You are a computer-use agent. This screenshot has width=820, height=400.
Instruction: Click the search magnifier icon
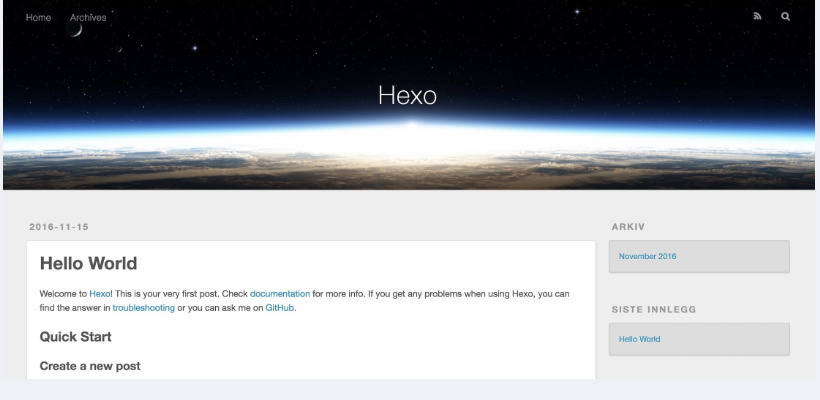(785, 16)
